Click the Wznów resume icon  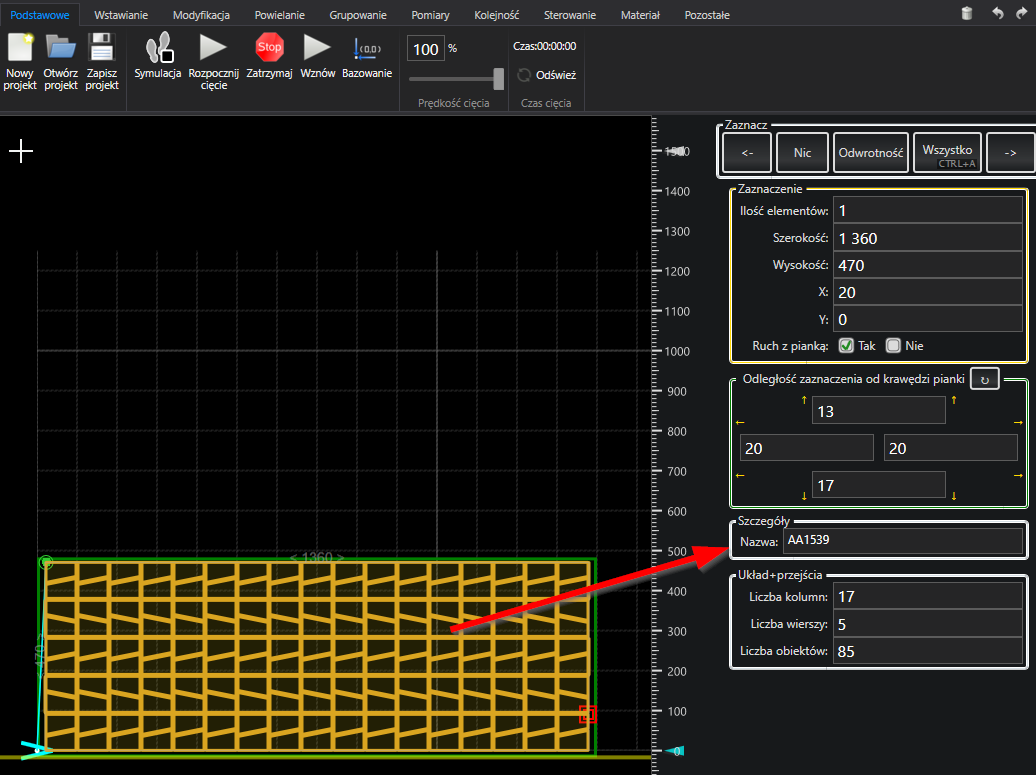click(x=317, y=47)
